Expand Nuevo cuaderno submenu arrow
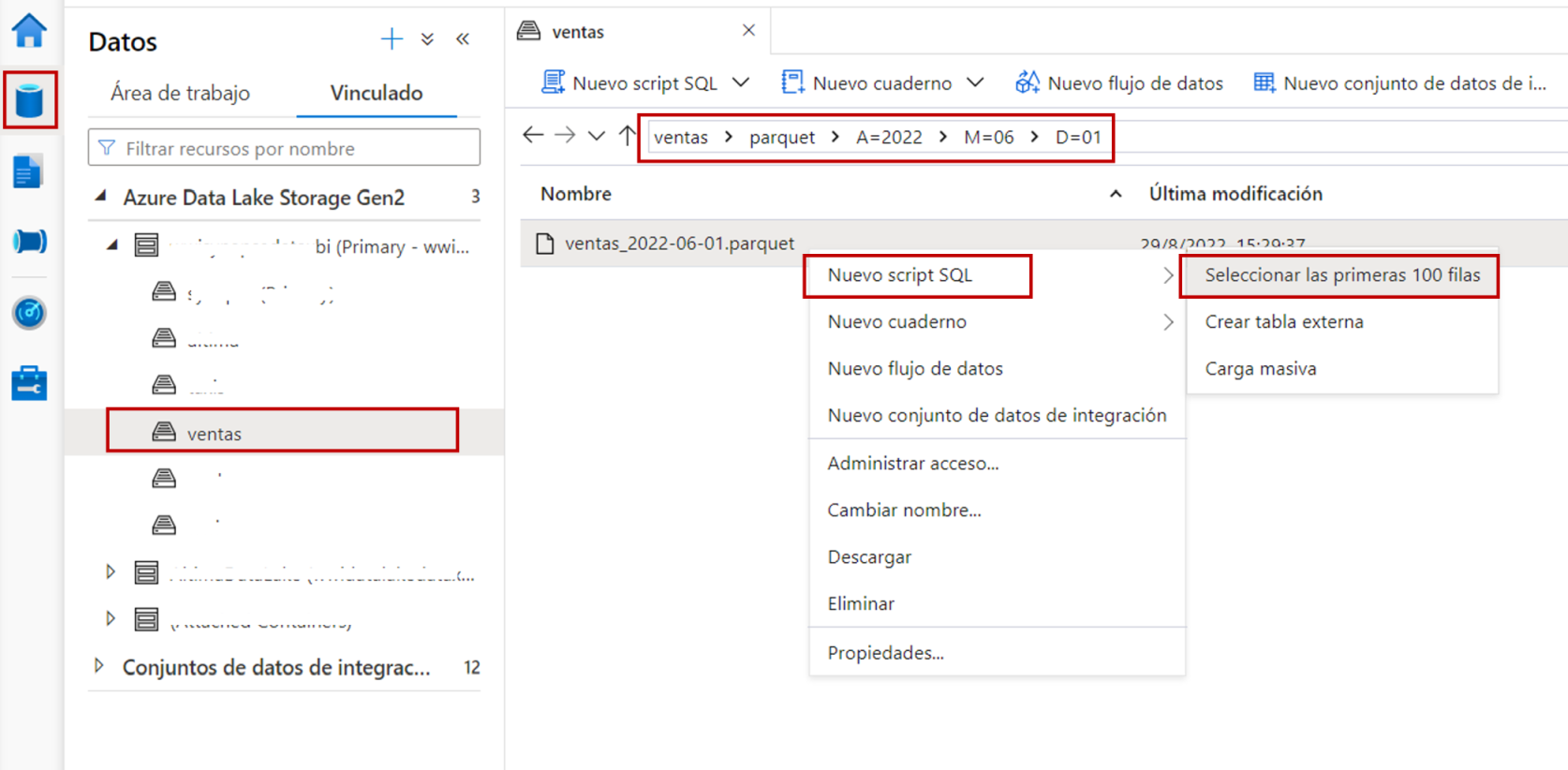Viewport: 1568px width, 770px height. click(1168, 322)
